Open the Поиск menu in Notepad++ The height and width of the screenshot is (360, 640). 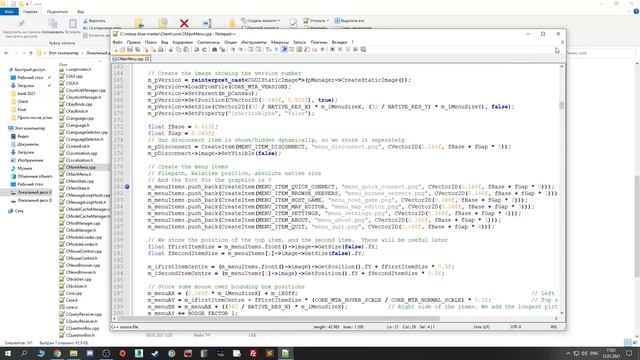[151, 42]
